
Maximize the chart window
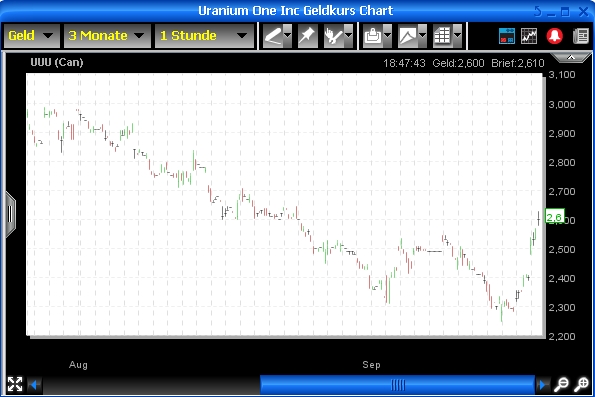[x=565, y=12]
